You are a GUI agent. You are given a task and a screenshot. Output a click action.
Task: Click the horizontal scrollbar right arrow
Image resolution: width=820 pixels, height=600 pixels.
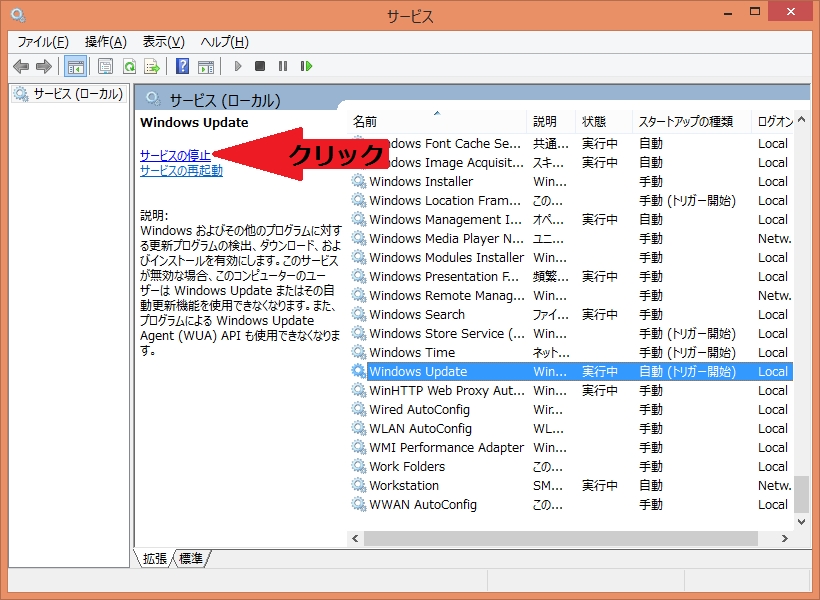tap(784, 538)
